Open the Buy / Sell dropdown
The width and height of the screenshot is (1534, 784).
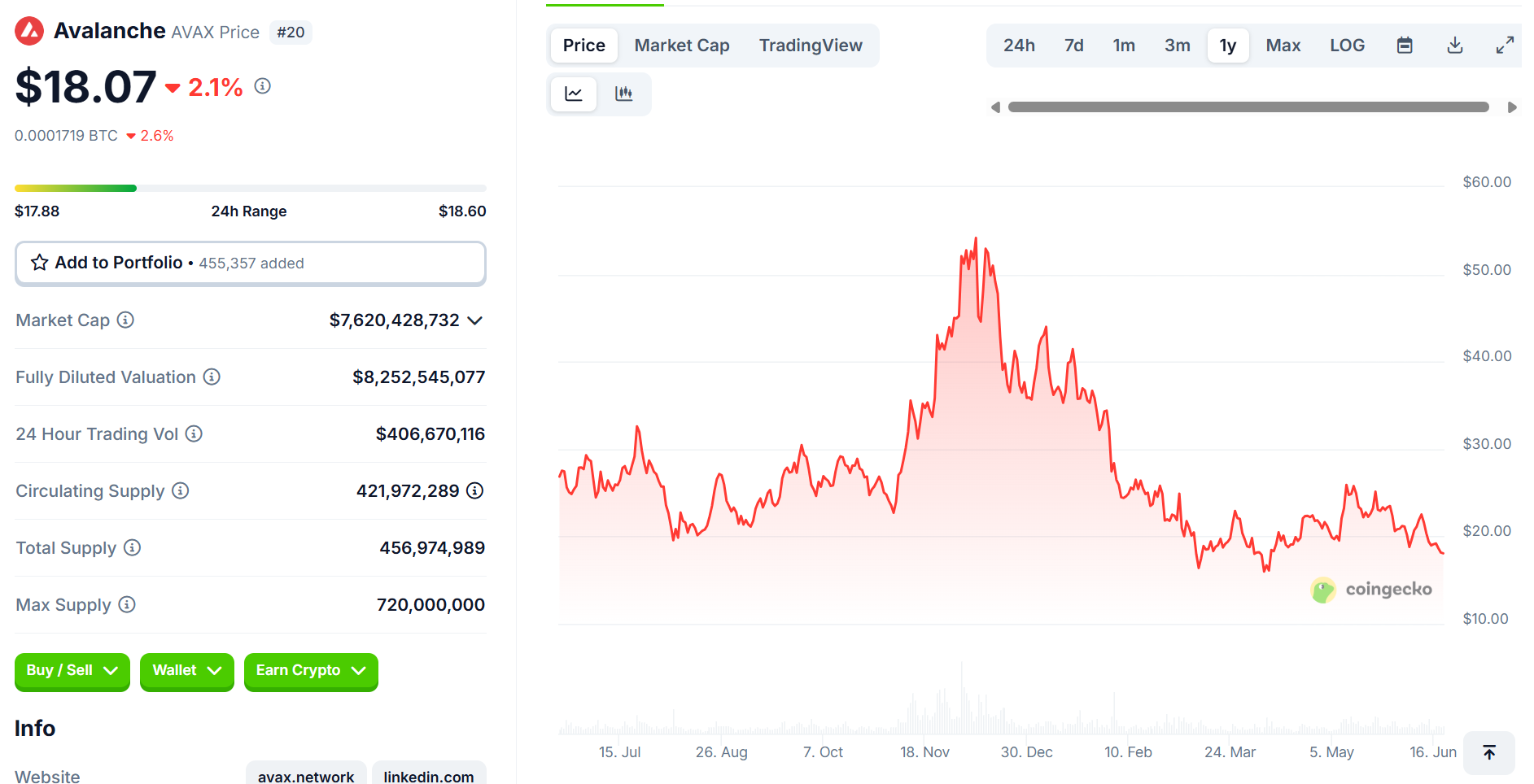pos(72,671)
